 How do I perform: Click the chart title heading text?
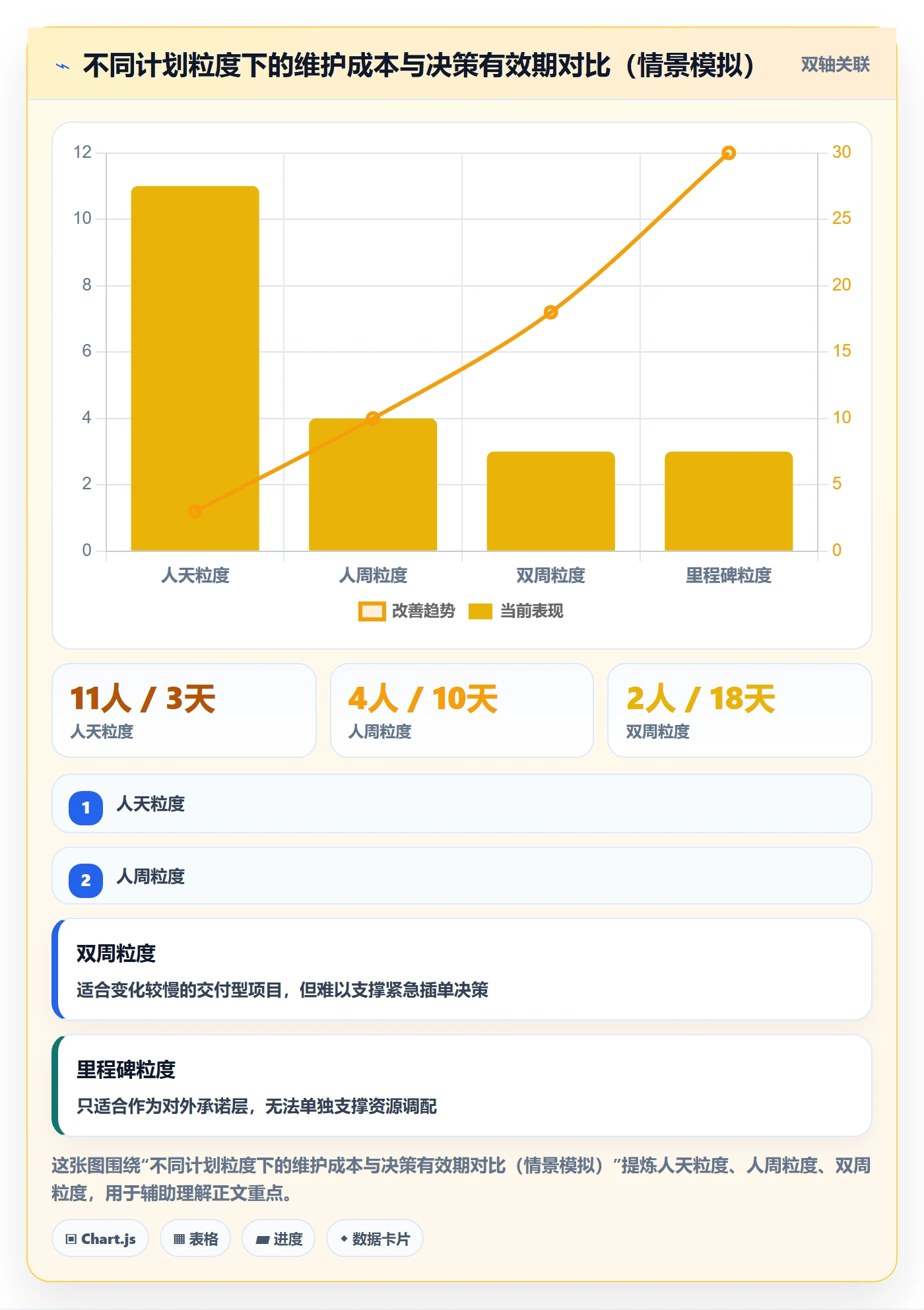pos(420,65)
